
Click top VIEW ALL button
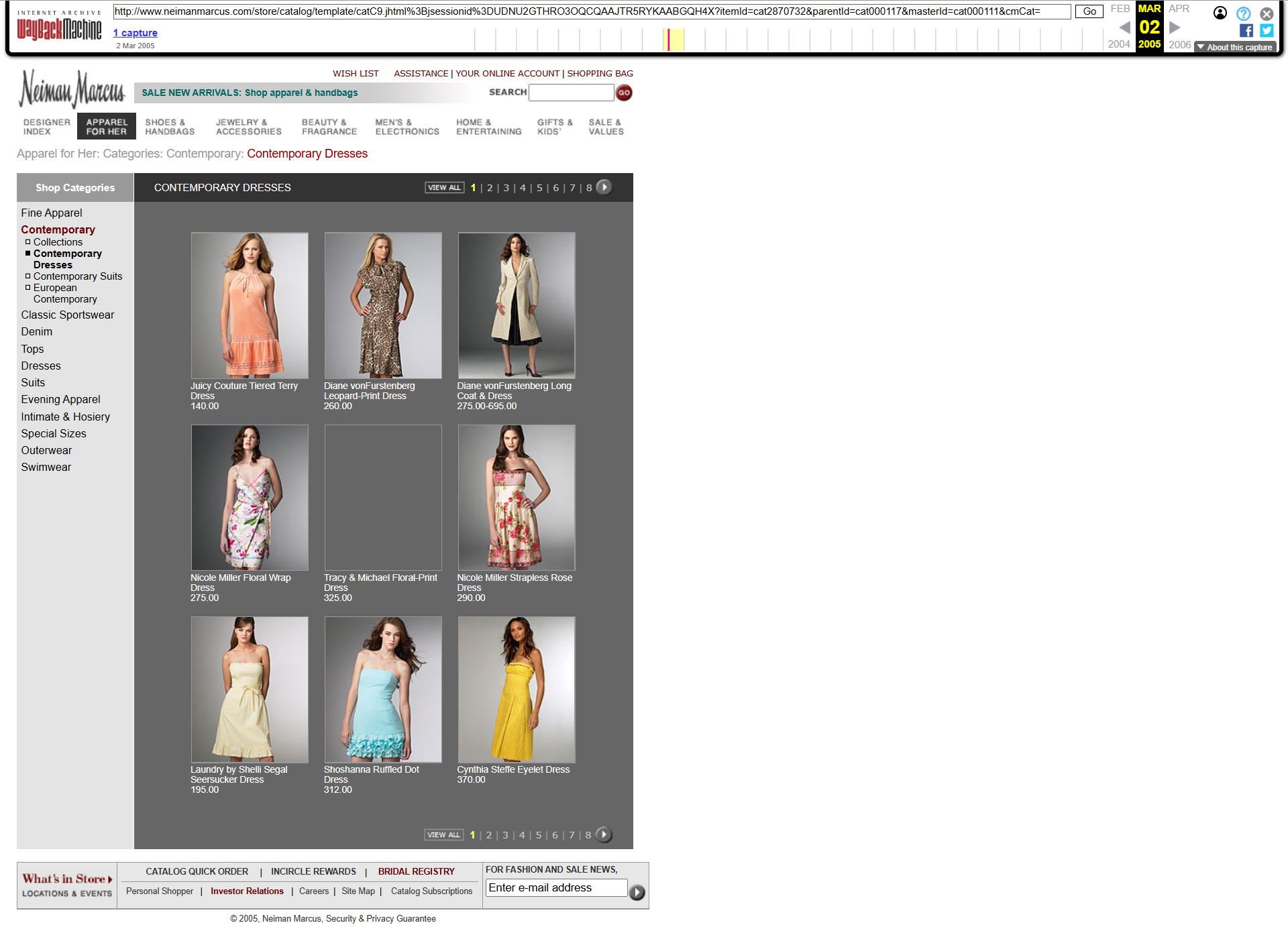tap(444, 188)
